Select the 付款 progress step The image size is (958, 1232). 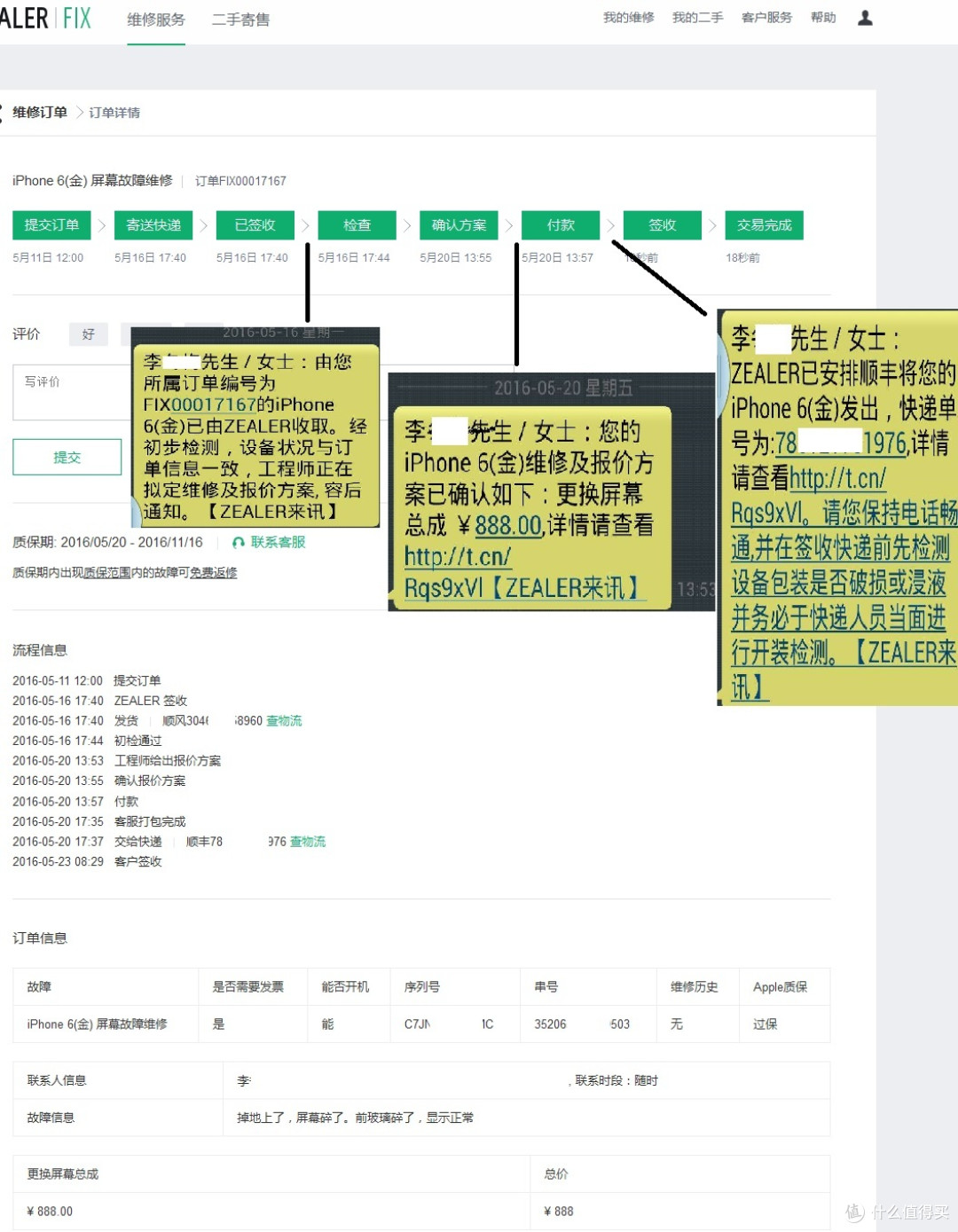pos(561,225)
